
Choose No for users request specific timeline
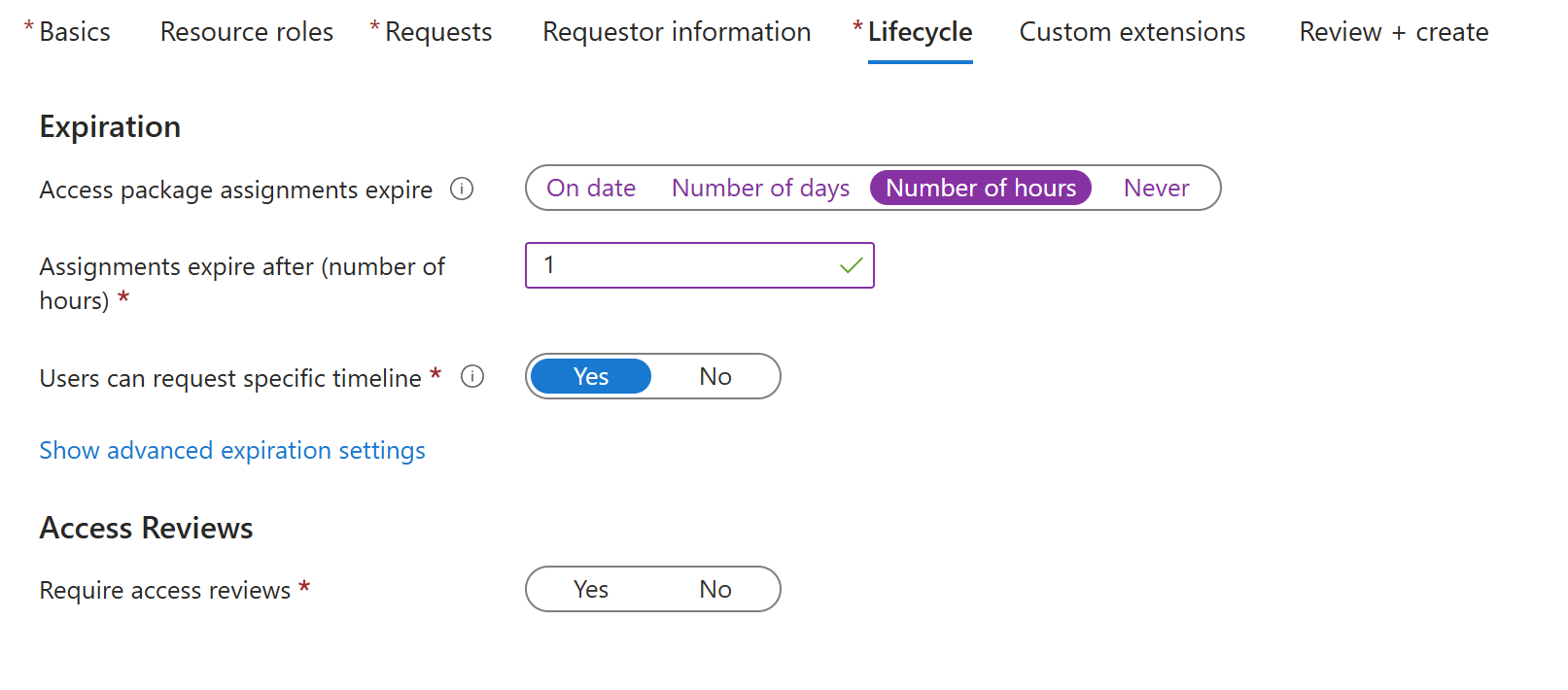(x=715, y=376)
